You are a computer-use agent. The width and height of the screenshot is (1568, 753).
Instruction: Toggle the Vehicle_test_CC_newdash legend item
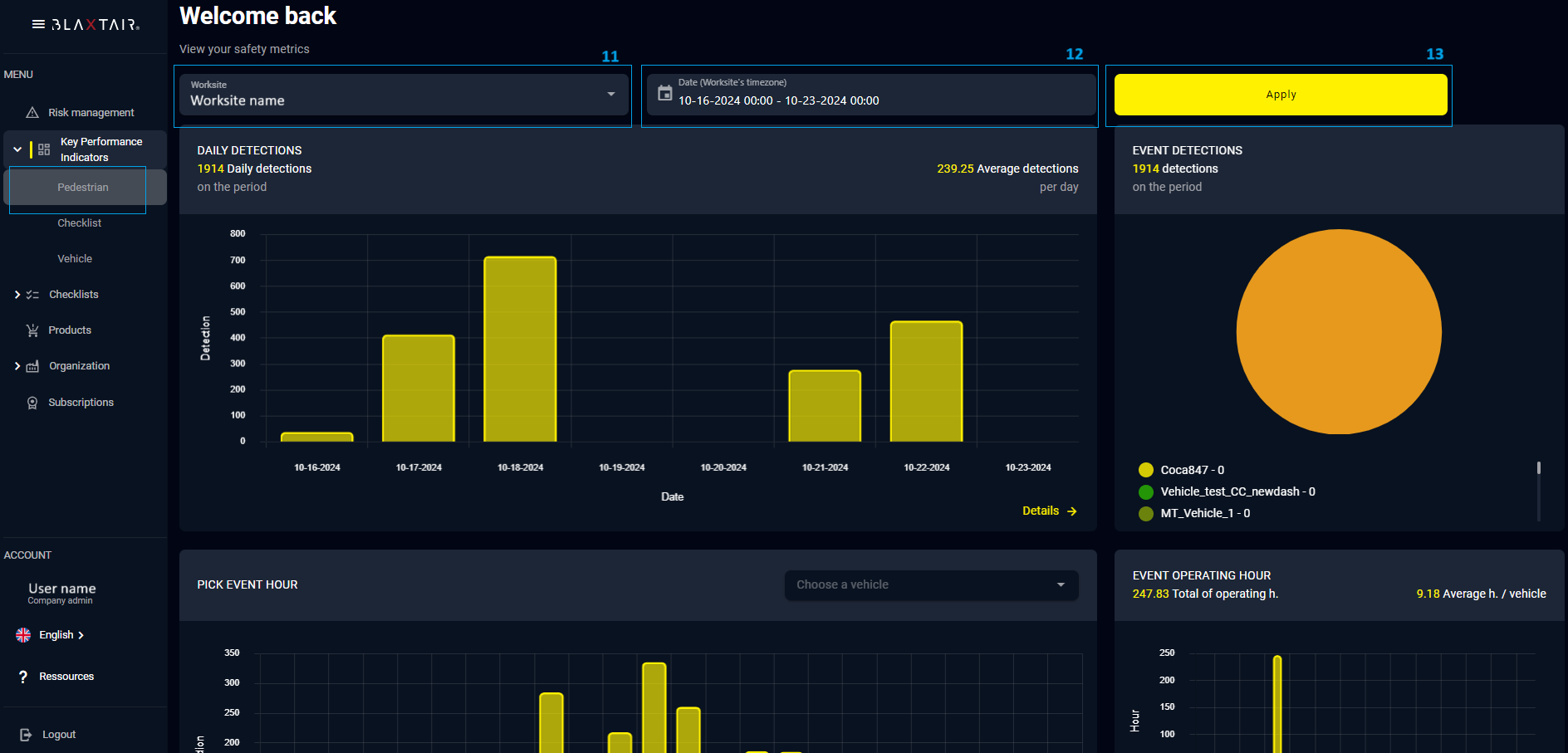[x=1227, y=491]
